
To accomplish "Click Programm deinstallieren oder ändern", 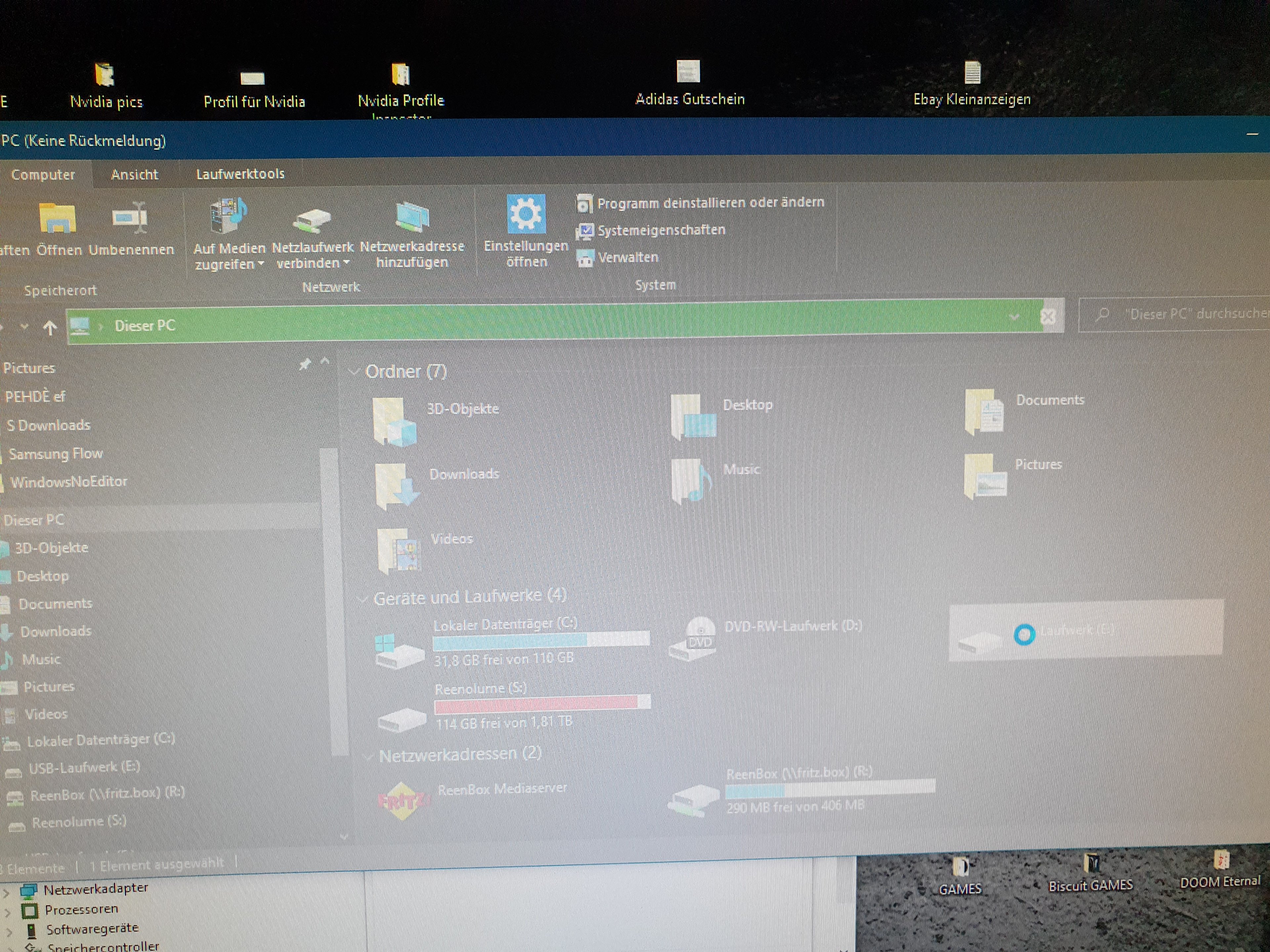I will [700, 203].
